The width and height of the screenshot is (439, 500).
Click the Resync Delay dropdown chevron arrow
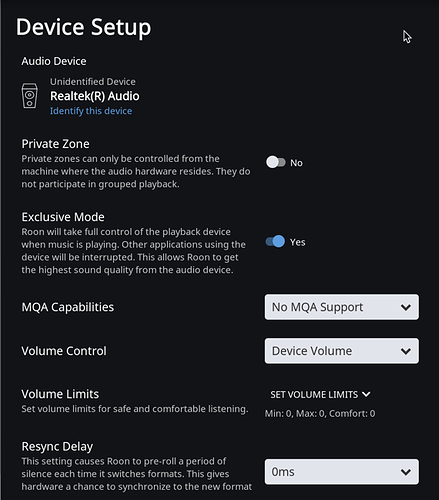[x=406, y=472]
